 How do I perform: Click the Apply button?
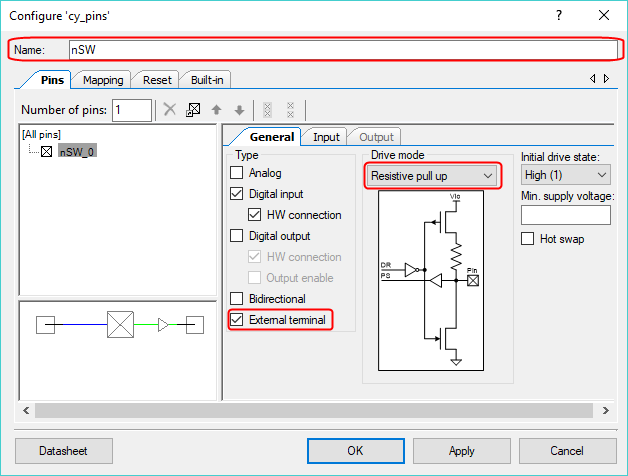[461, 451]
